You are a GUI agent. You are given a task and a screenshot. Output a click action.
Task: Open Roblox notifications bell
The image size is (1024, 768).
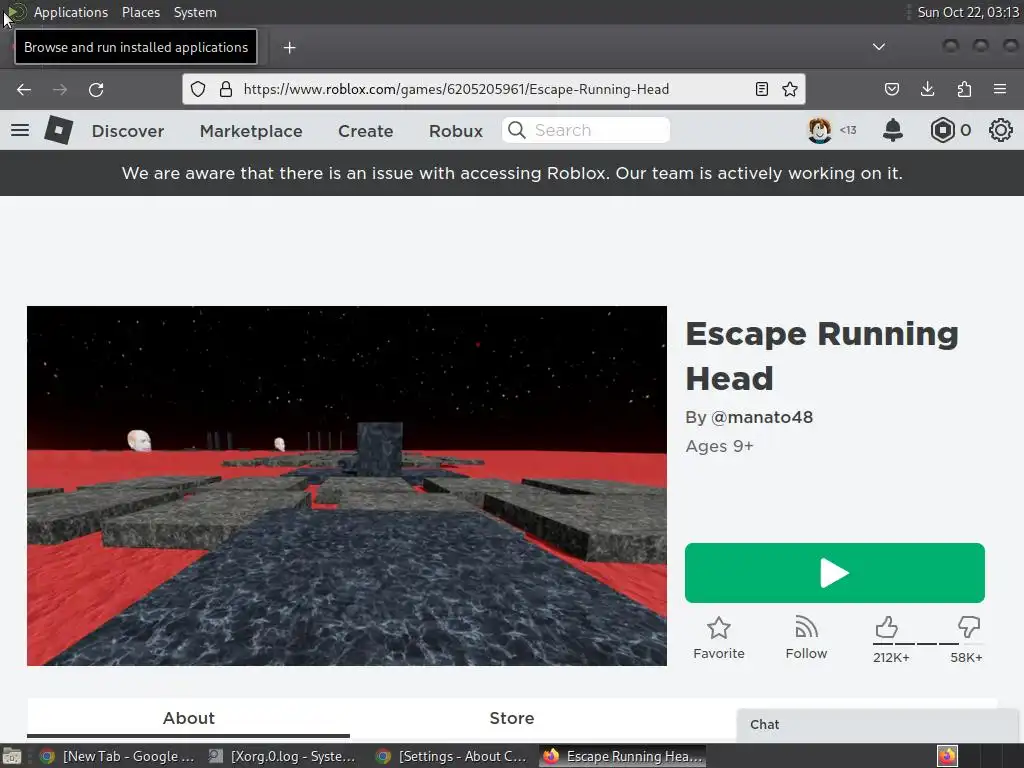pyautogui.click(x=893, y=131)
